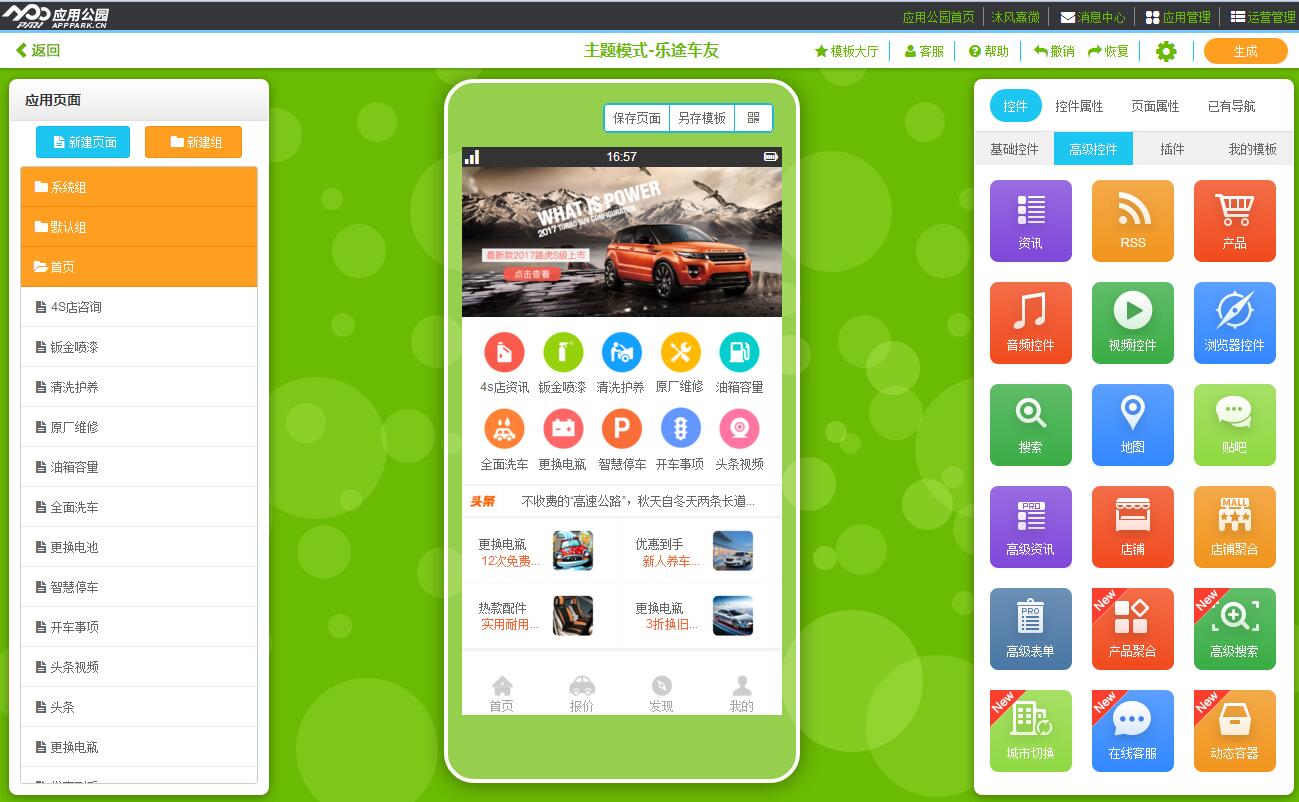Select the 浏览器控件 browser widget
The height and width of the screenshot is (802, 1299).
tap(1234, 323)
